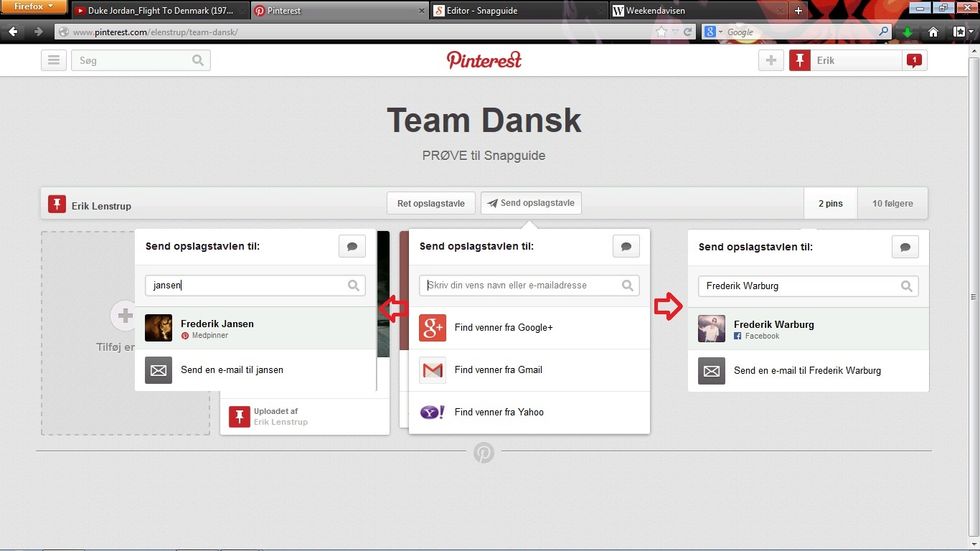The width and height of the screenshot is (980, 551).
Task: Choose Find venner fra Yahoo
Action: [x=529, y=412]
